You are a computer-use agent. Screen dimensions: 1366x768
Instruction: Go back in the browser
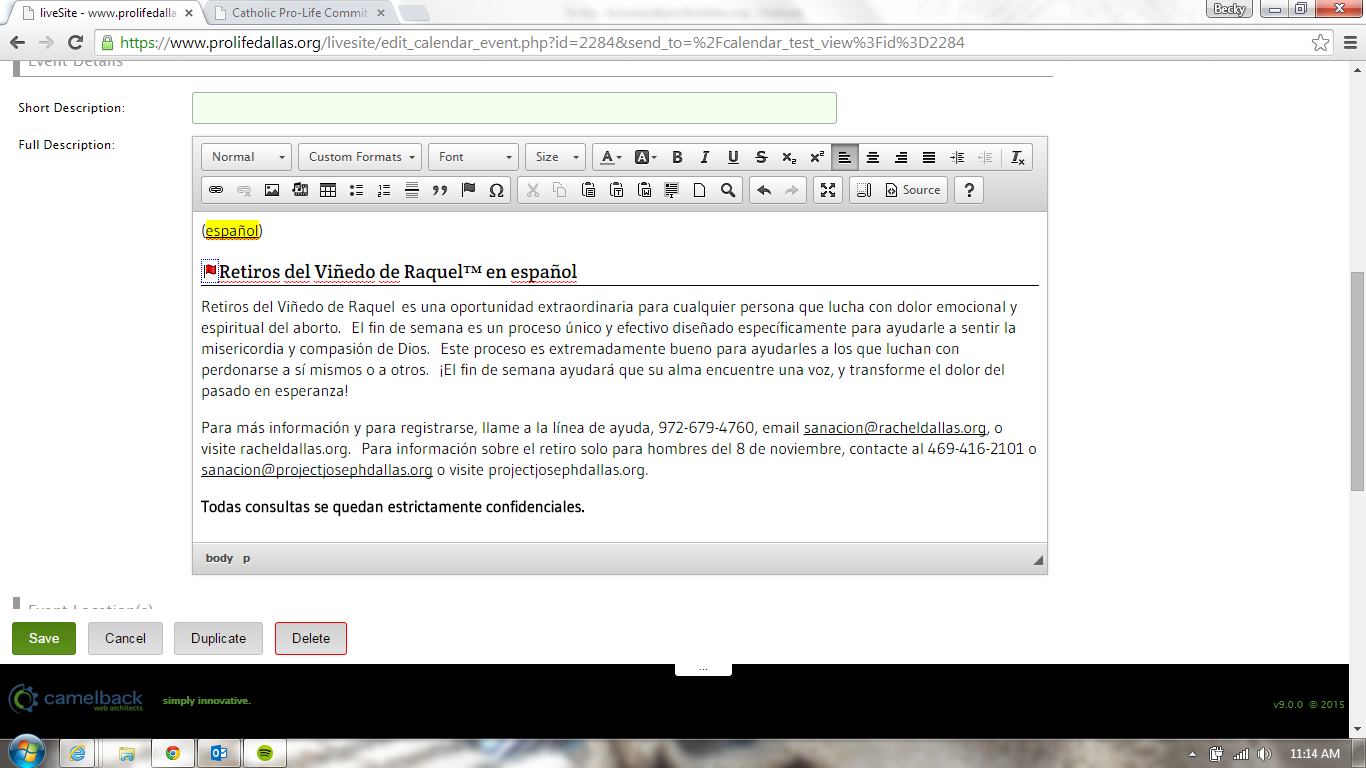[17, 43]
